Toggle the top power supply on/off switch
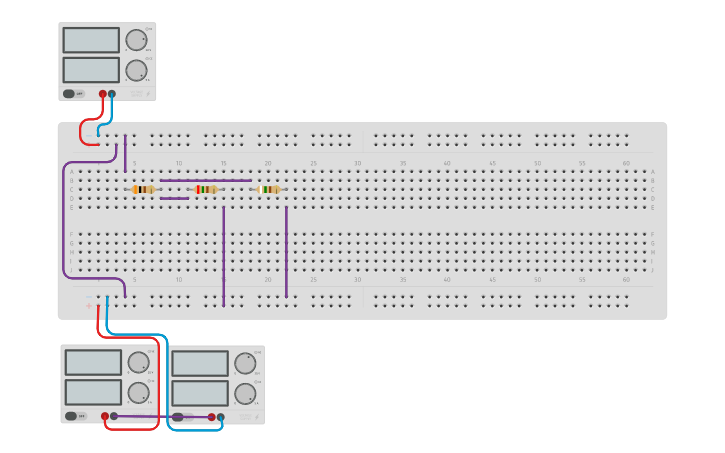 69,94
